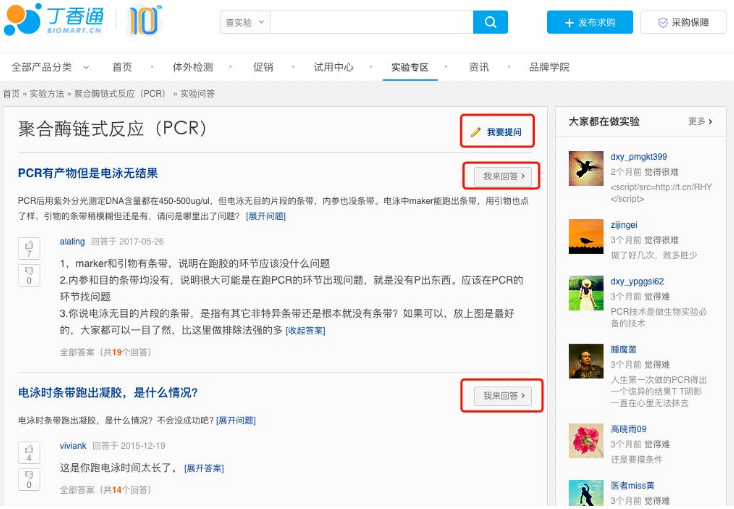Click answer date 回答于 2017-05-26
The image size is (734, 509).
tap(127, 242)
